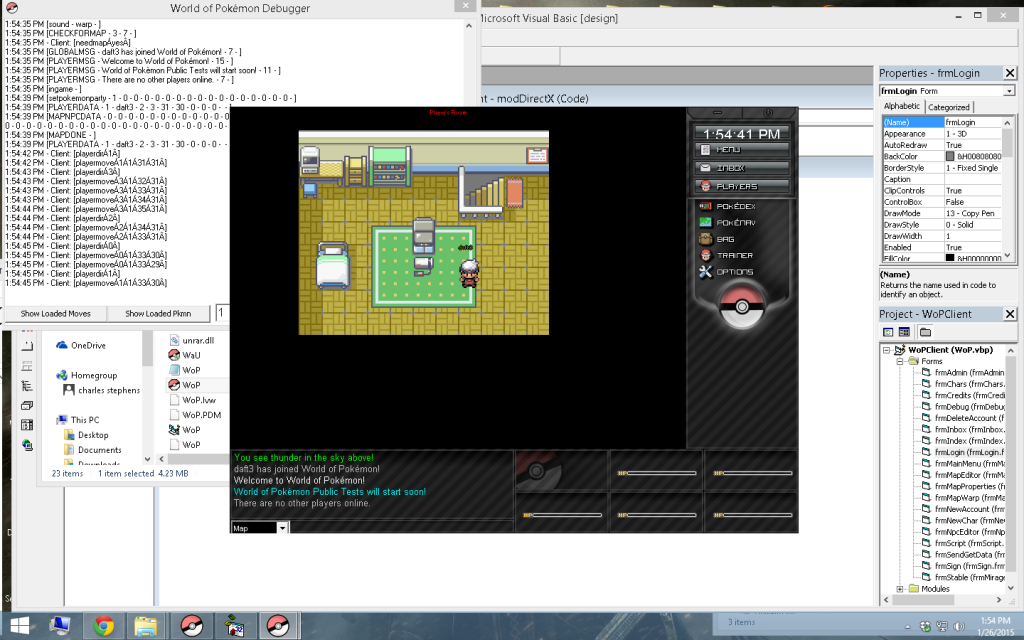Click the FillColor swatch in Properties
The image size is (1024, 640).
[950, 258]
